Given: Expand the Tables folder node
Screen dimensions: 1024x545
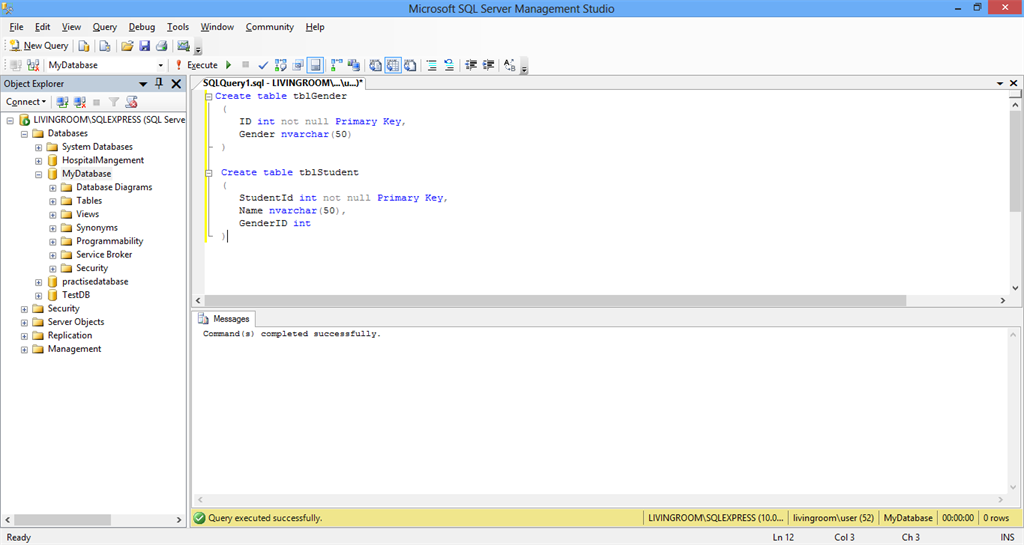Looking at the screenshot, I should 53,201.
